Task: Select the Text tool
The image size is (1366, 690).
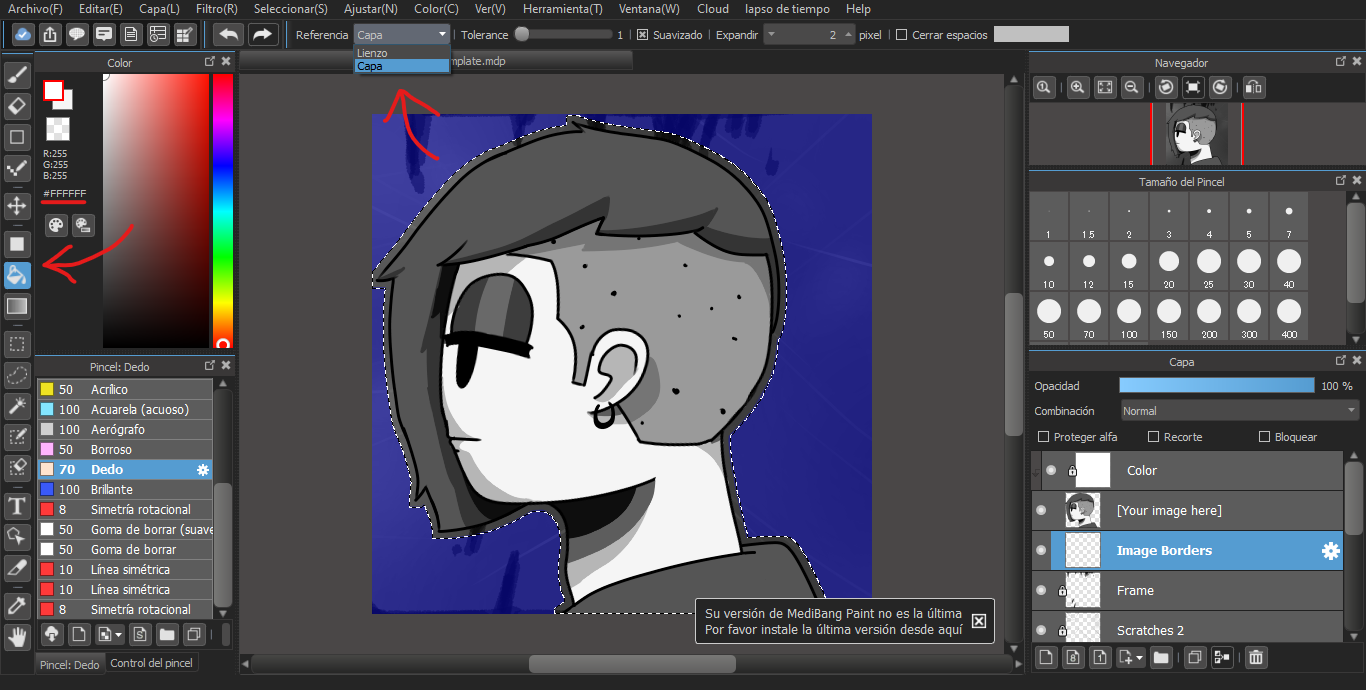Action: point(17,506)
